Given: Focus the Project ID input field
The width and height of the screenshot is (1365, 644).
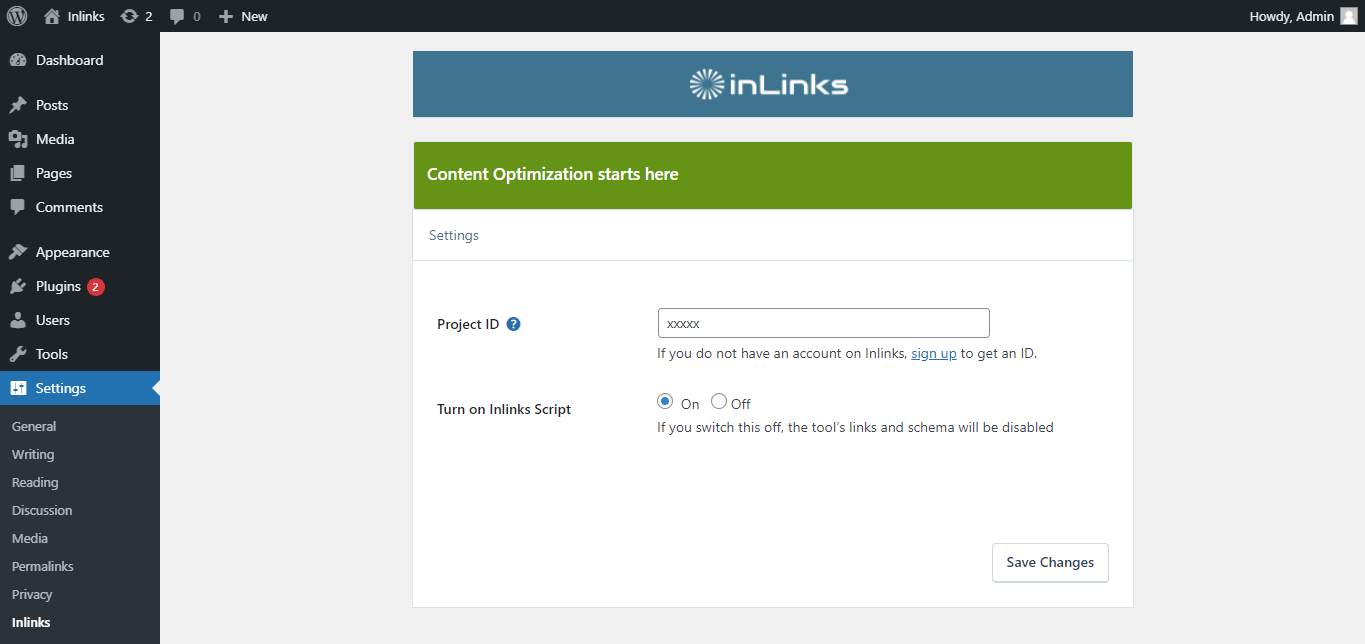Looking at the screenshot, I should (x=824, y=323).
